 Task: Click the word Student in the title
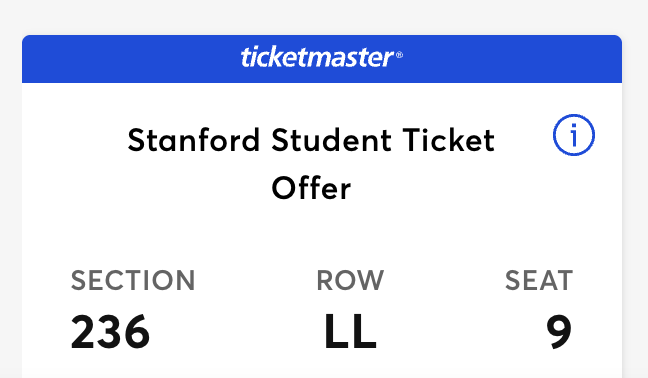click(331, 140)
